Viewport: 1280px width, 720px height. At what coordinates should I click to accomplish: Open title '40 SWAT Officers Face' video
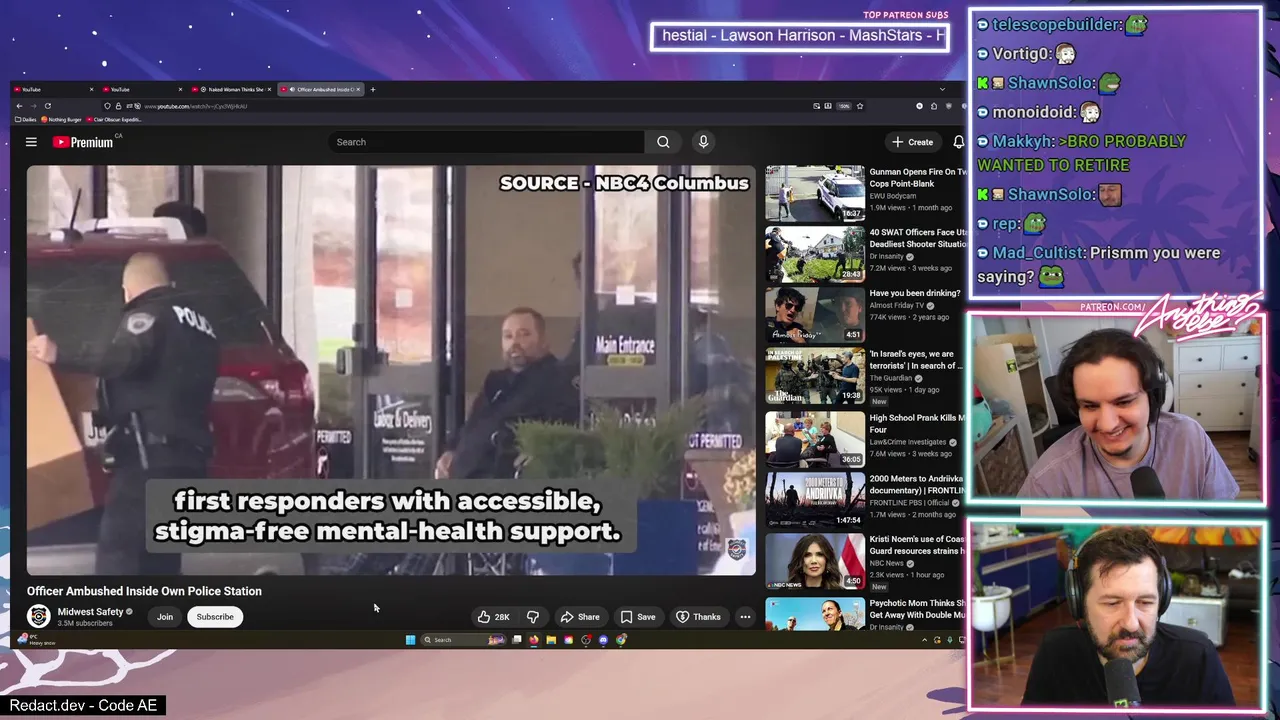918,238
